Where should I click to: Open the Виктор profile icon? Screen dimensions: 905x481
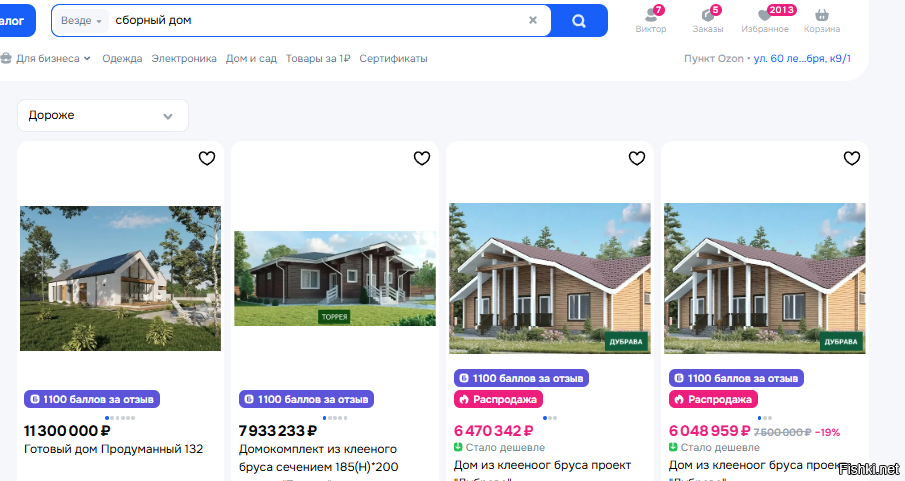(x=651, y=17)
